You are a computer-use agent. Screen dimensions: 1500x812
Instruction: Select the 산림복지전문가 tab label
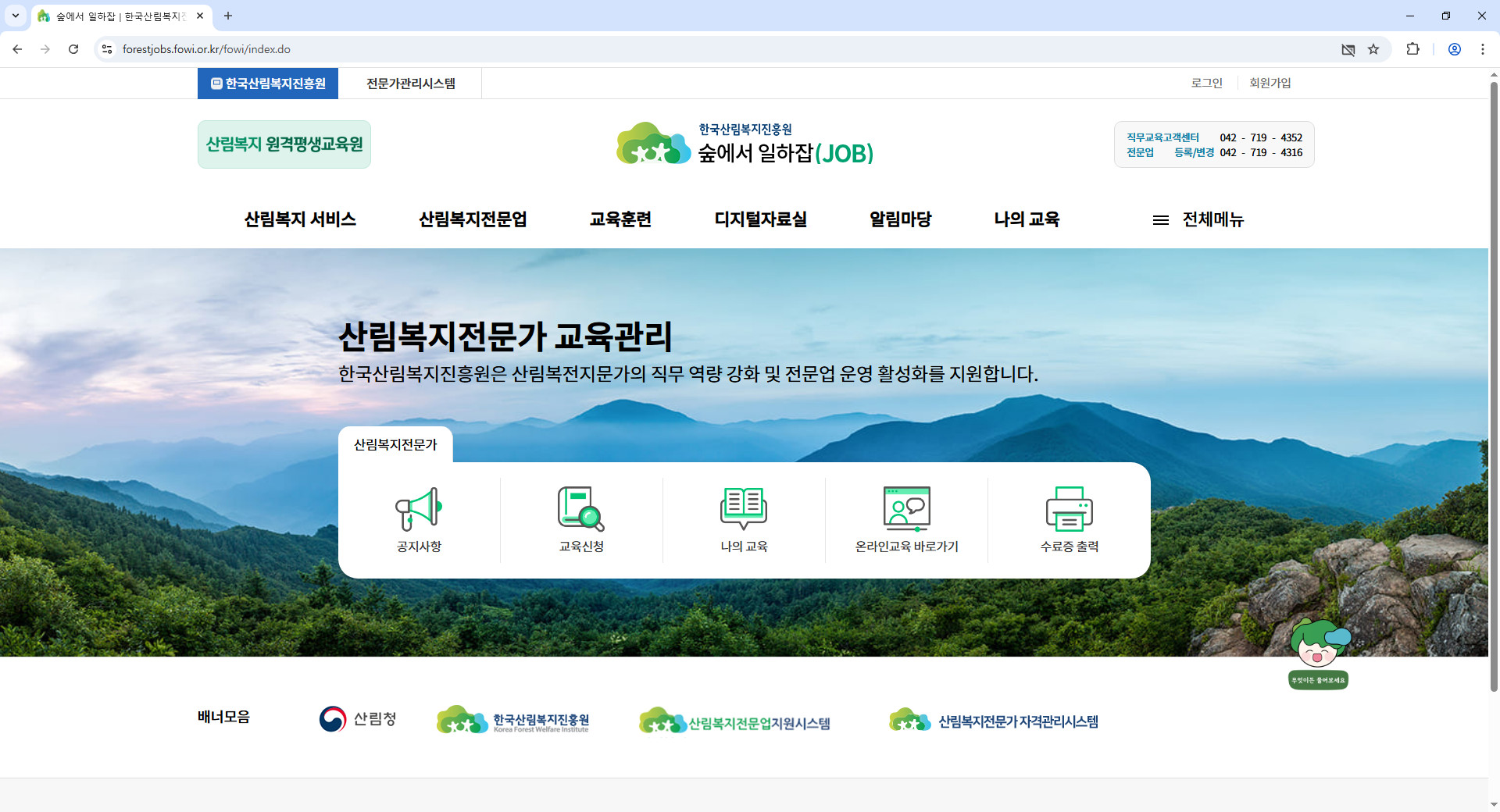(395, 444)
